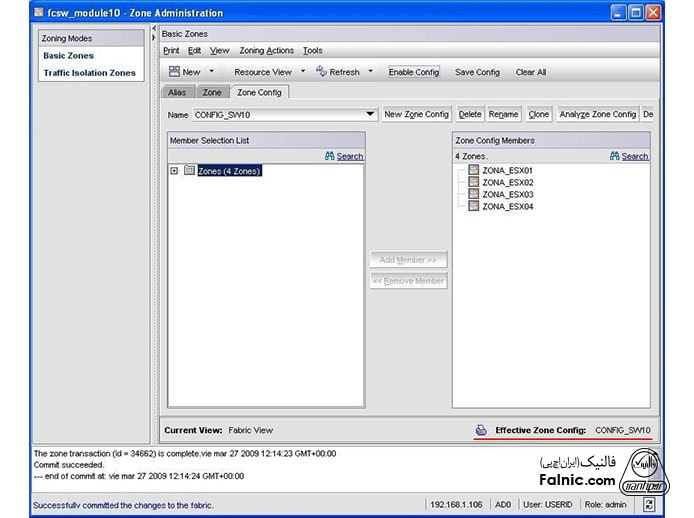Open the dropdown arrow next to Refresh

coord(370,72)
